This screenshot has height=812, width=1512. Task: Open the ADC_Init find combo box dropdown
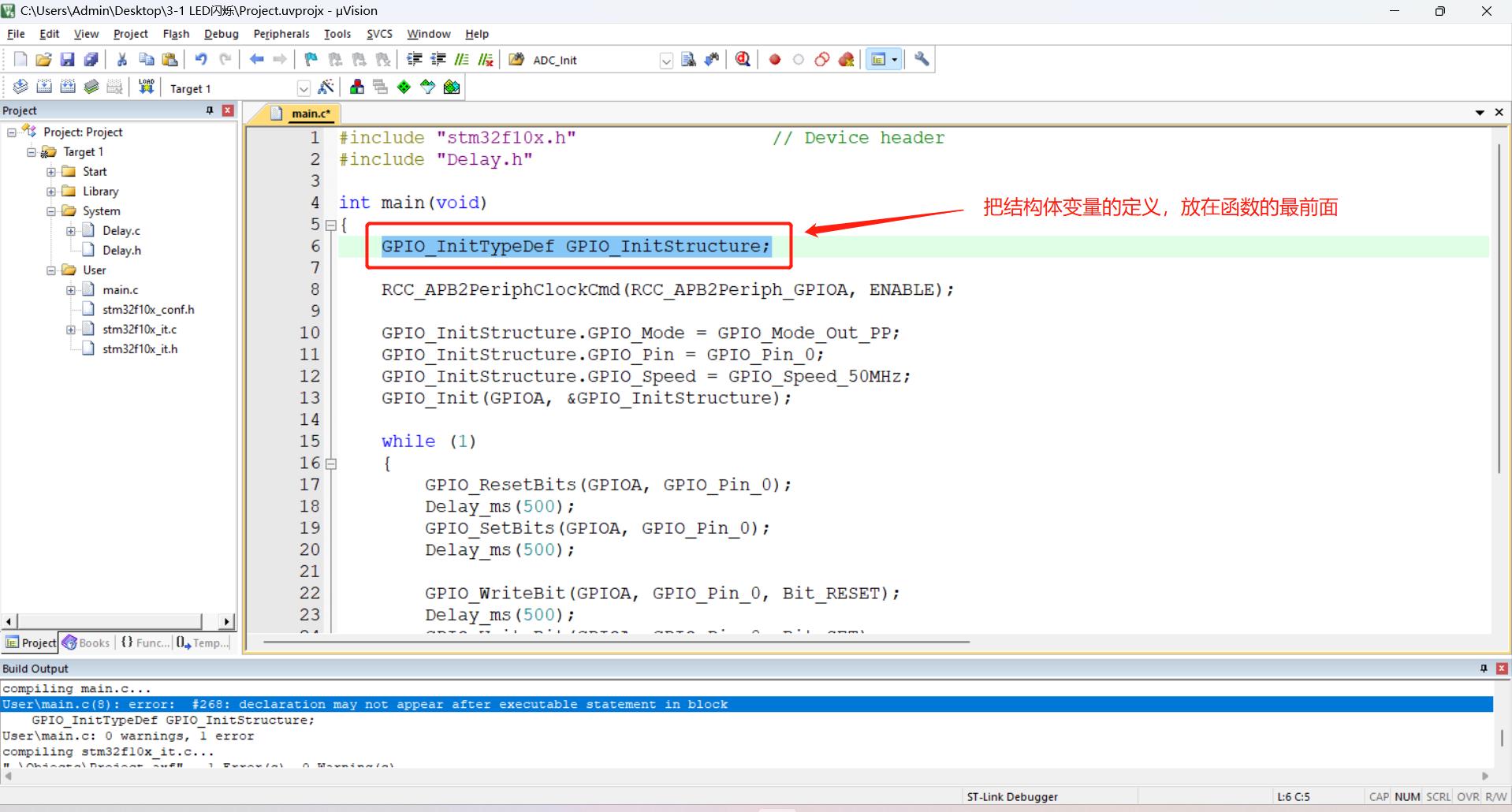[666, 61]
